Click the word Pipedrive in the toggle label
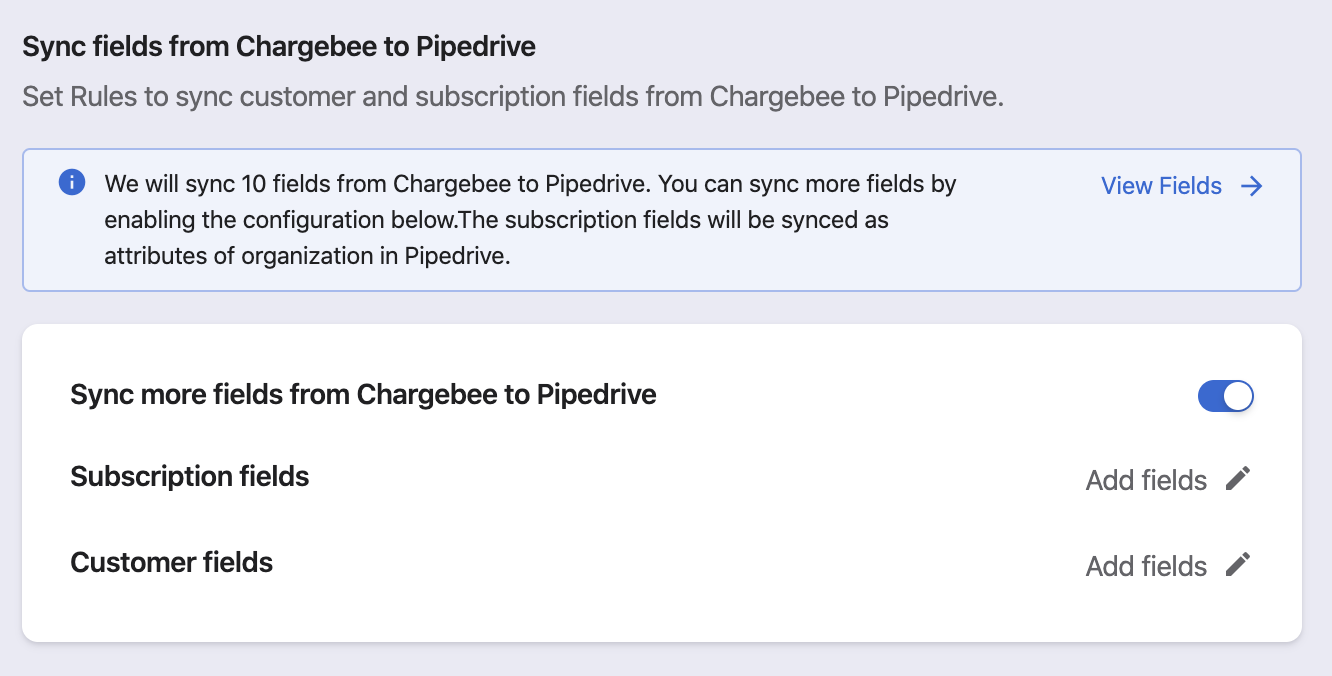Image resolution: width=1332 pixels, height=676 pixels. pos(597,394)
